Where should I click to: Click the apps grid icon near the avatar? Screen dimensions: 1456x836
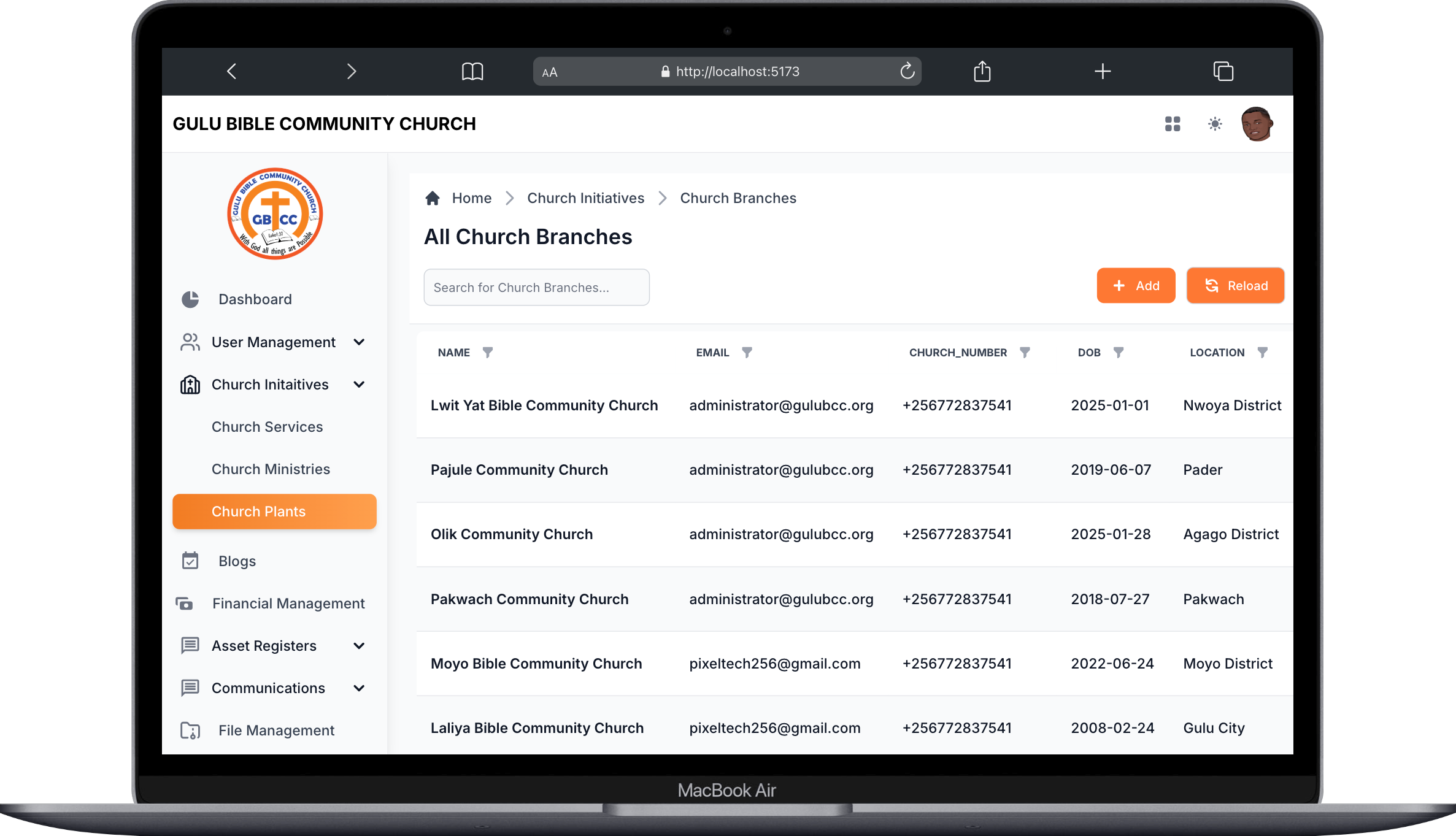click(1173, 124)
